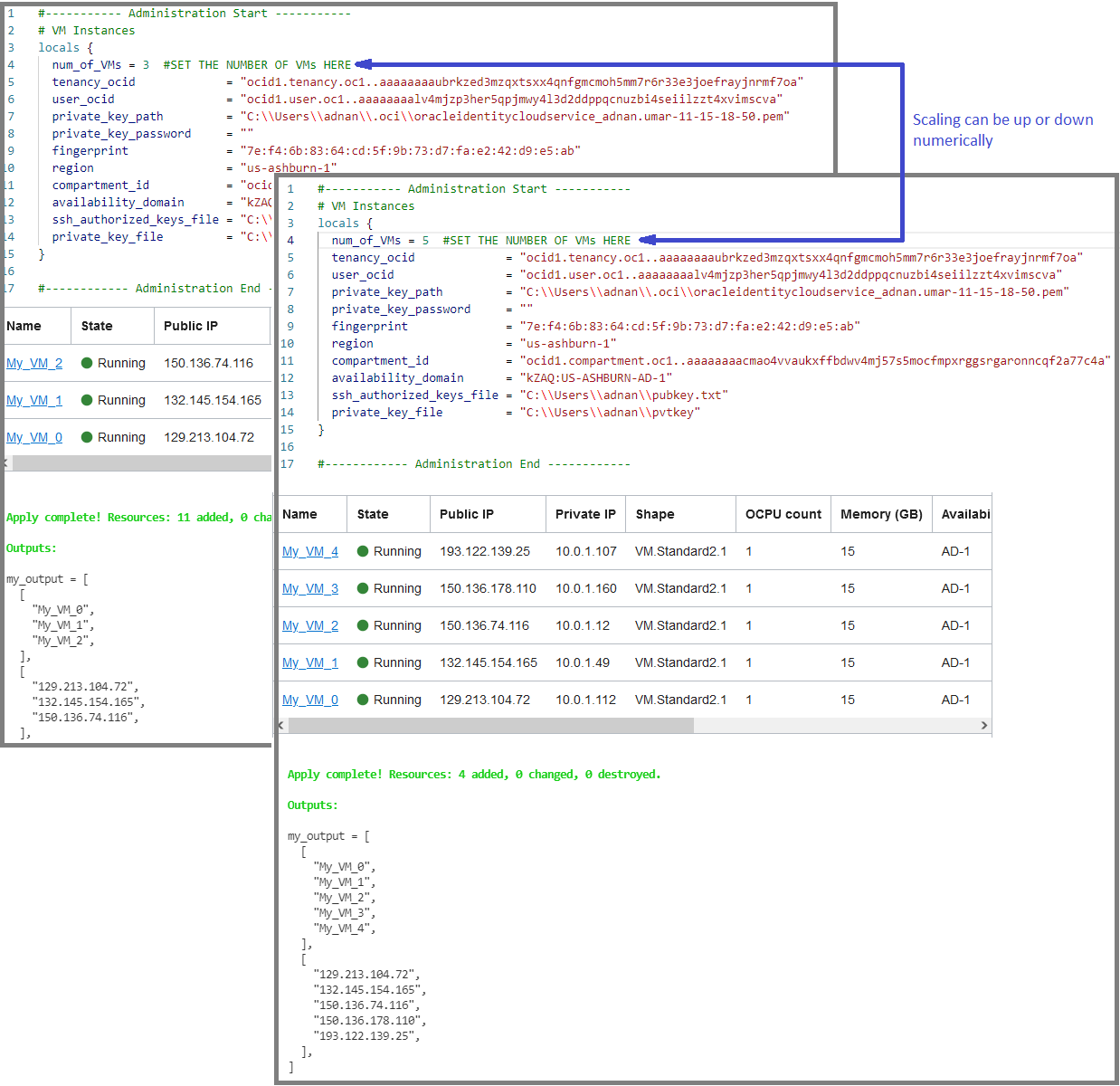1120x1086 pixels.
Task: Click the blue arrow pointing at num_of_VMs
Action: (x=644, y=240)
